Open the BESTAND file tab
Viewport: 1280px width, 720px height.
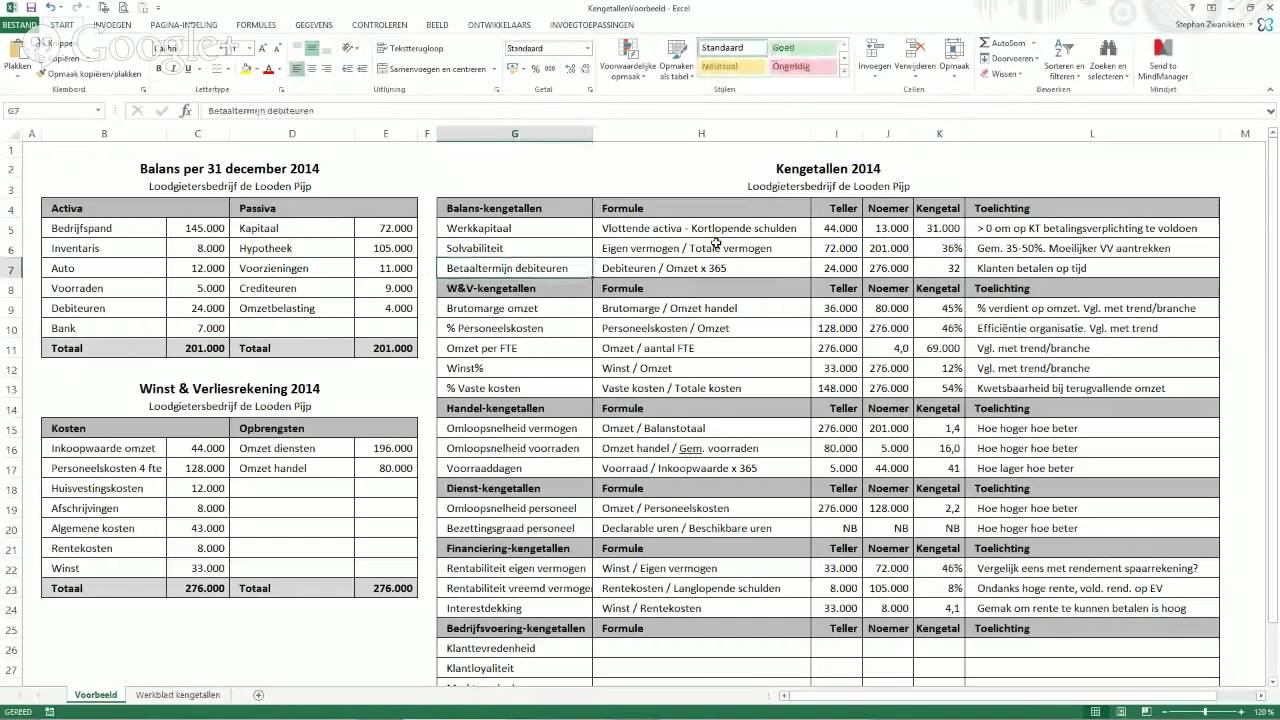(x=20, y=24)
